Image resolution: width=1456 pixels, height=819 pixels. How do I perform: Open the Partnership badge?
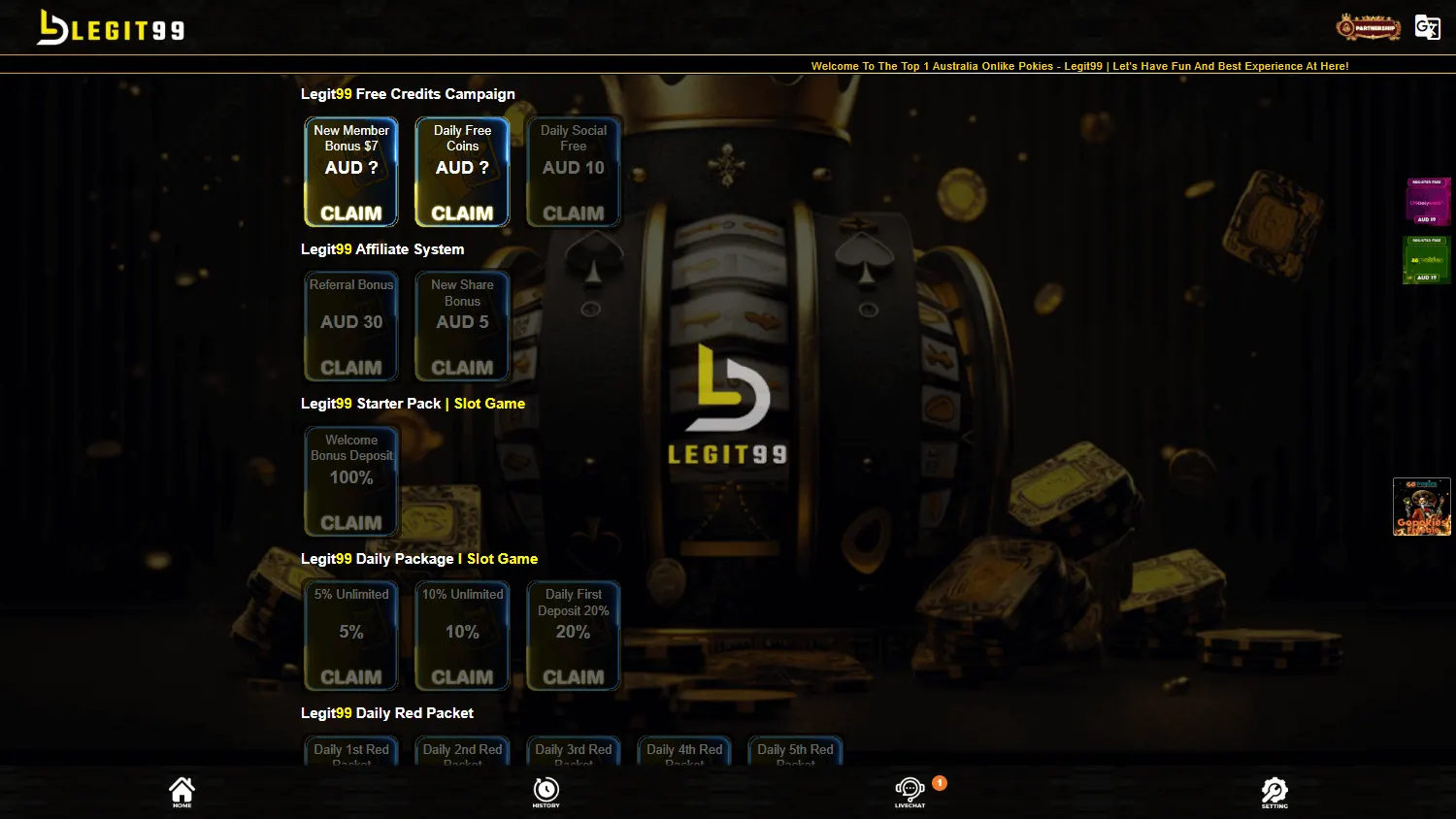pos(1369,27)
